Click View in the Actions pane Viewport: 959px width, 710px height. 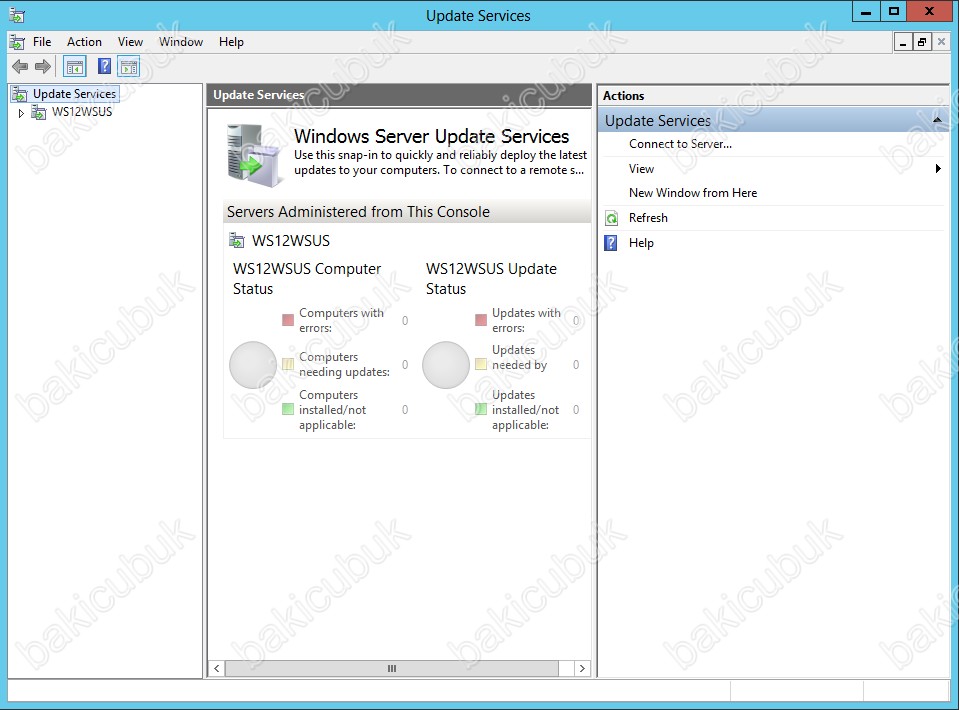click(x=641, y=169)
